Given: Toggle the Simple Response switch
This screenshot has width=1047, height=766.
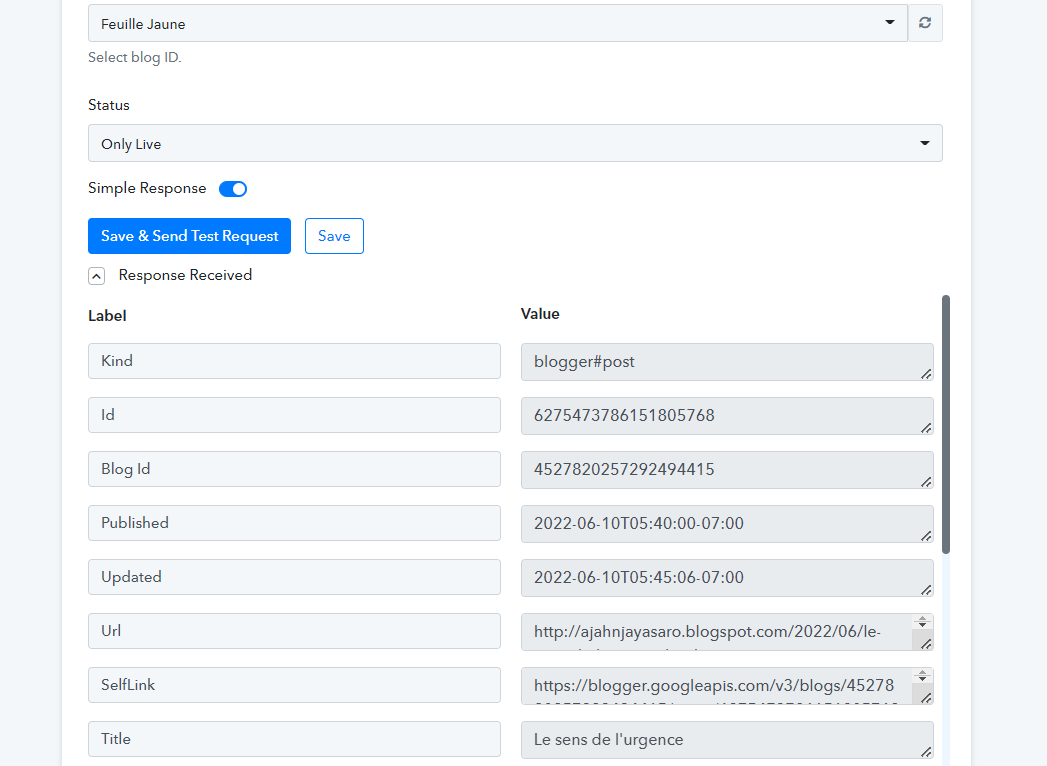Looking at the screenshot, I should click(233, 189).
